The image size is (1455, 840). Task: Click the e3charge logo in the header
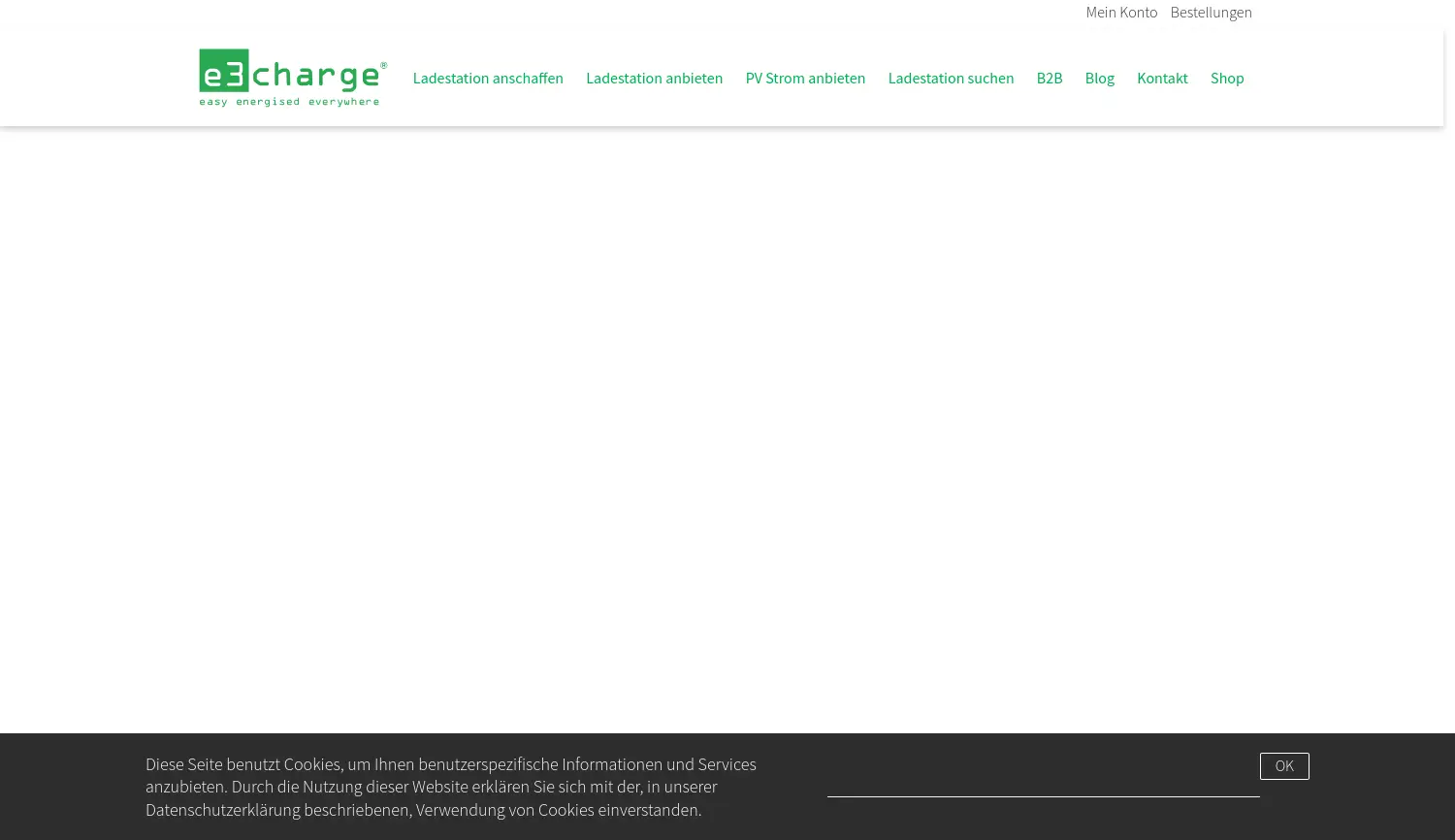coord(292,78)
